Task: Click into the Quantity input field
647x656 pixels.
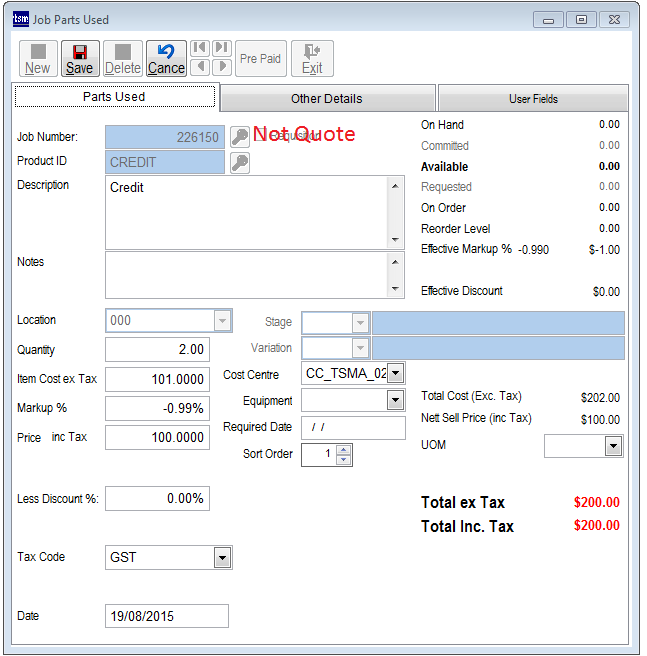Action: point(157,350)
